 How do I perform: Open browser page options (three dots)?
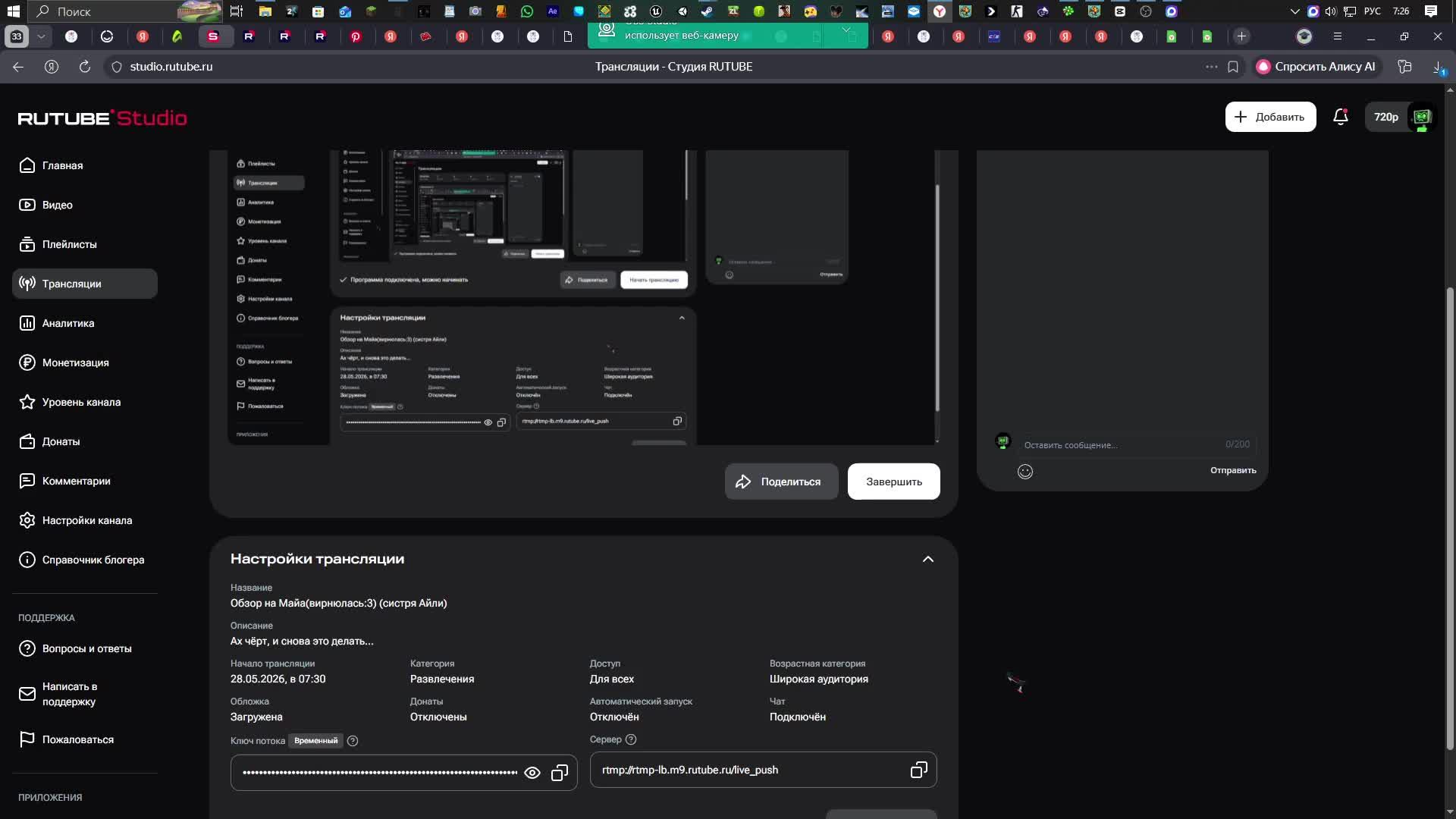(1211, 67)
